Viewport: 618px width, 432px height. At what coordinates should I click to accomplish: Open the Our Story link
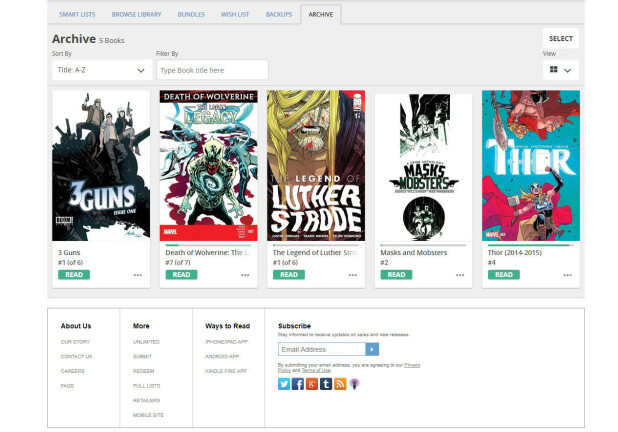[x=75, y=342]
